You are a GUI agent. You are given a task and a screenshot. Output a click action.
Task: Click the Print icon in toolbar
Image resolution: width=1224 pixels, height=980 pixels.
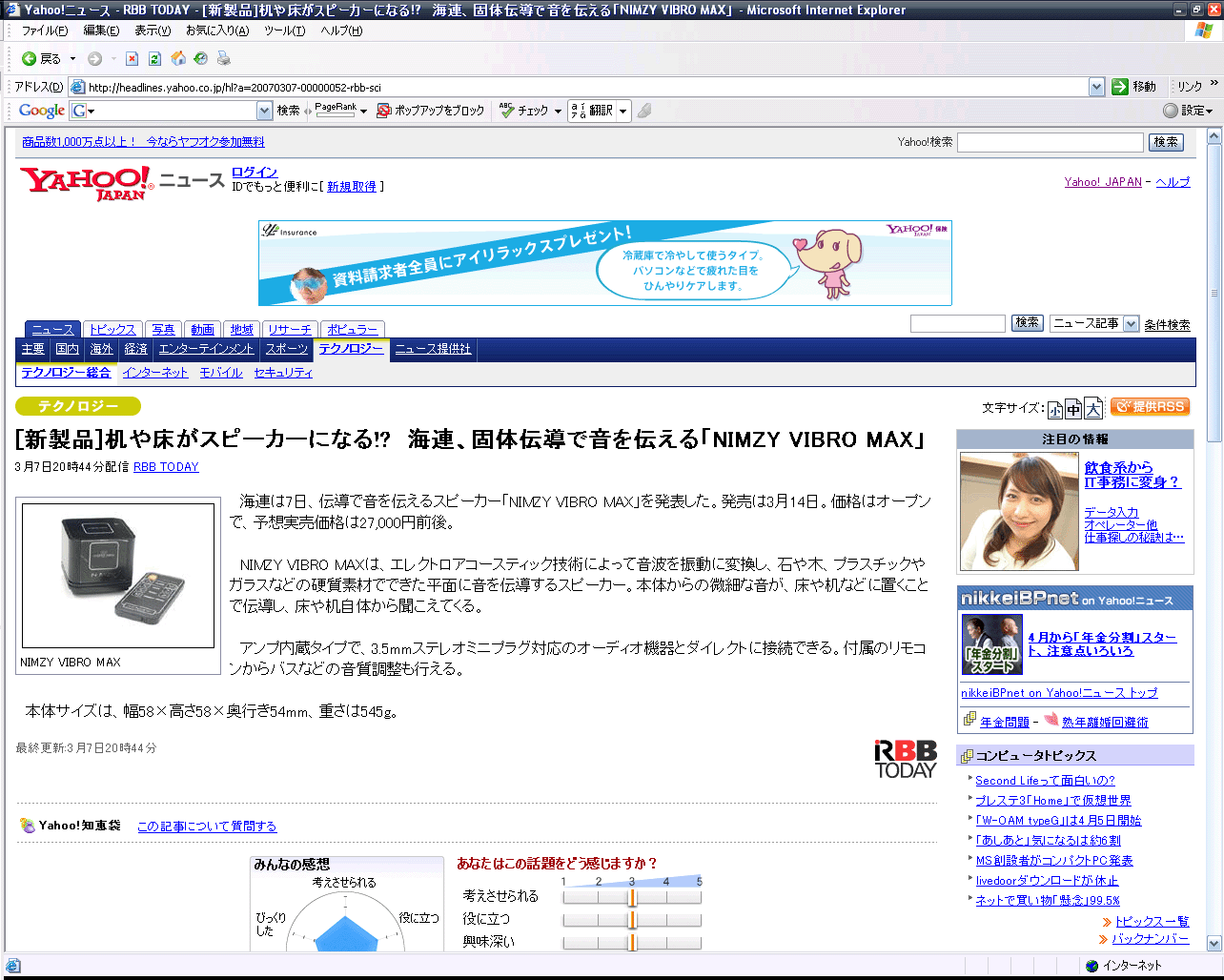(224, 59)
